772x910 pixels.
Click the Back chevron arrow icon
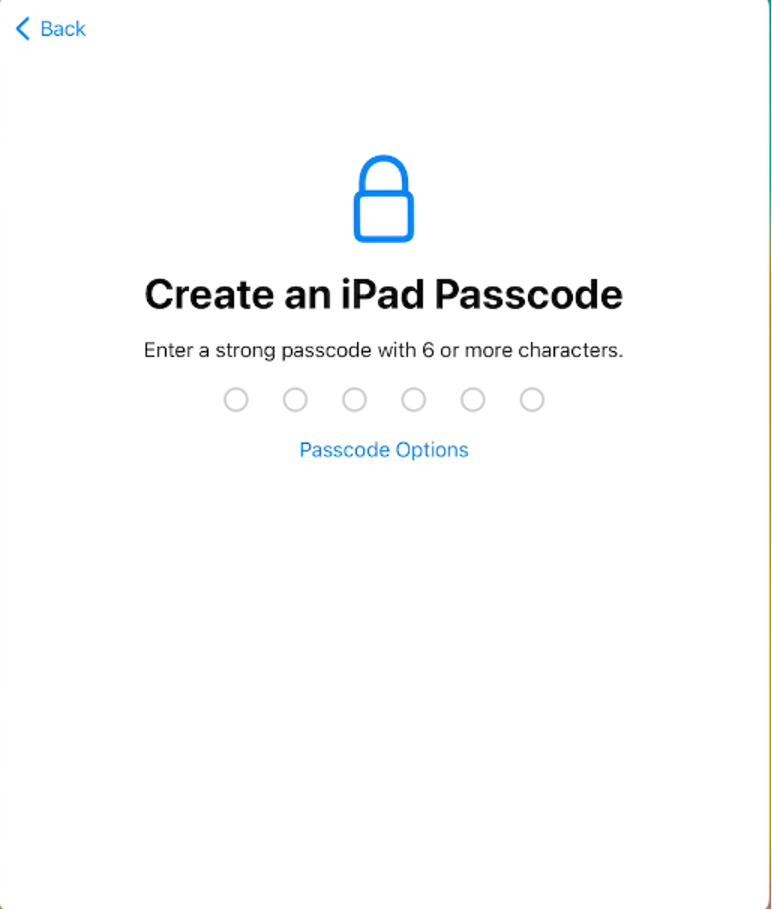23,28
